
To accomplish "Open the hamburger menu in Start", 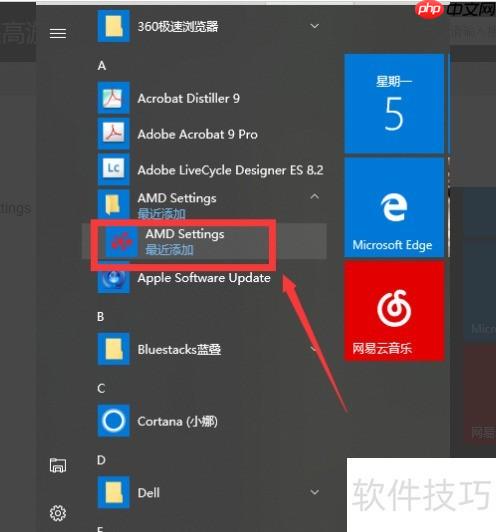I will [58, 33].
